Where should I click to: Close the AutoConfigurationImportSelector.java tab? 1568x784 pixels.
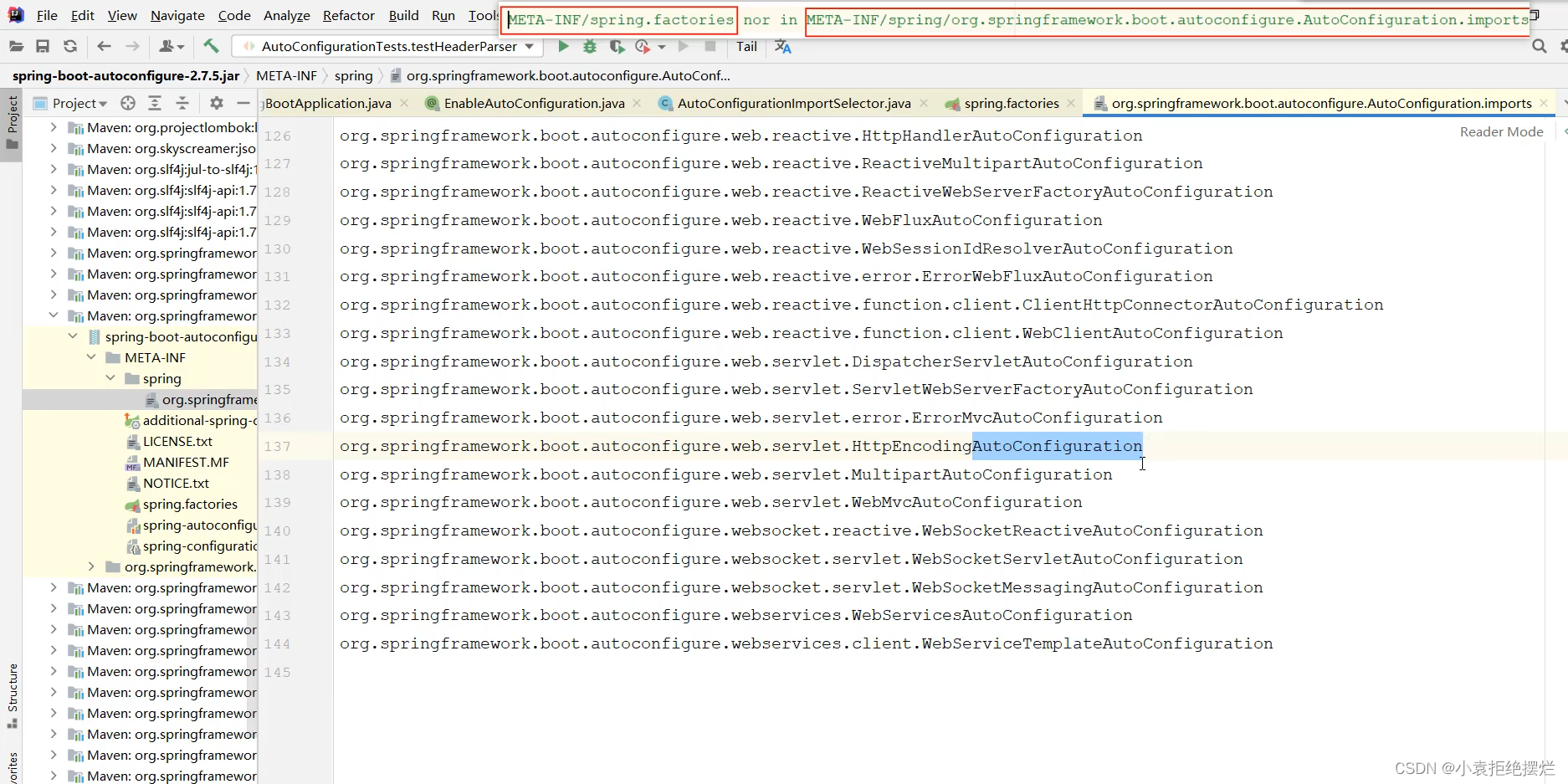click(924, 103)
